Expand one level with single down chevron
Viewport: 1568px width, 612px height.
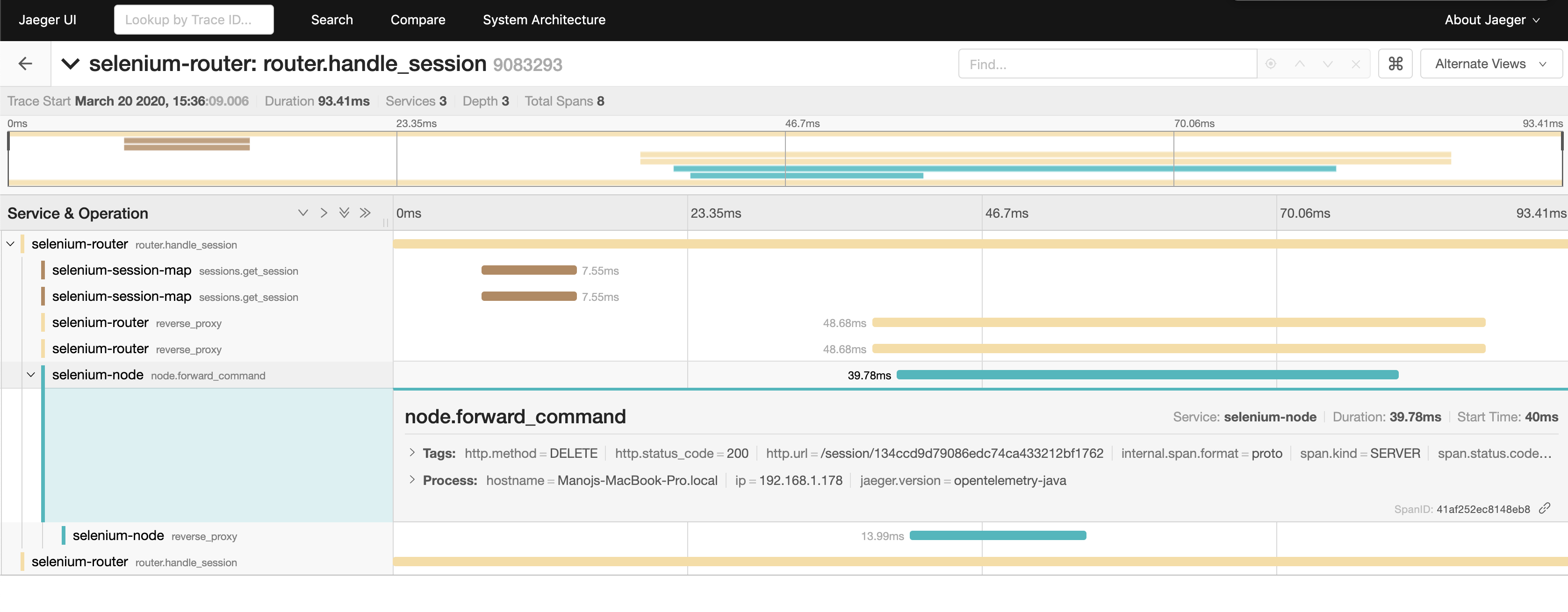[302, 212]
